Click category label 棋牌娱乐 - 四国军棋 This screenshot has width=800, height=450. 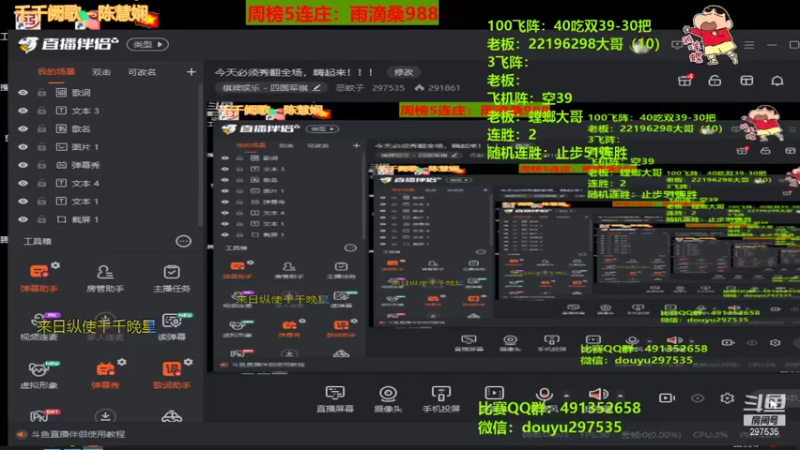pos(265,88)
